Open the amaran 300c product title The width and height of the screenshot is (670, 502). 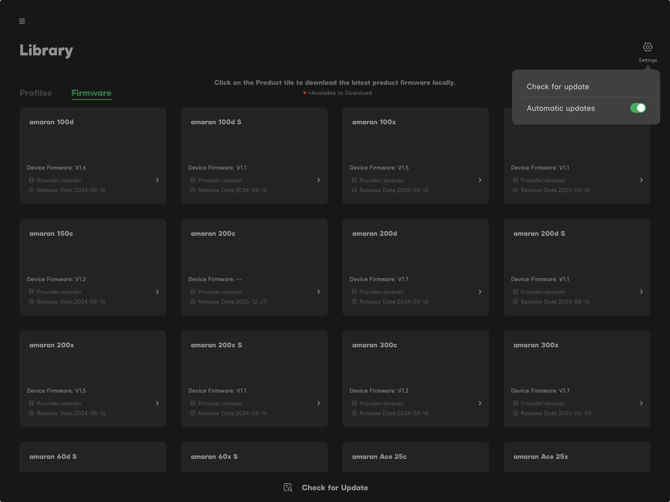click(374, 345)
